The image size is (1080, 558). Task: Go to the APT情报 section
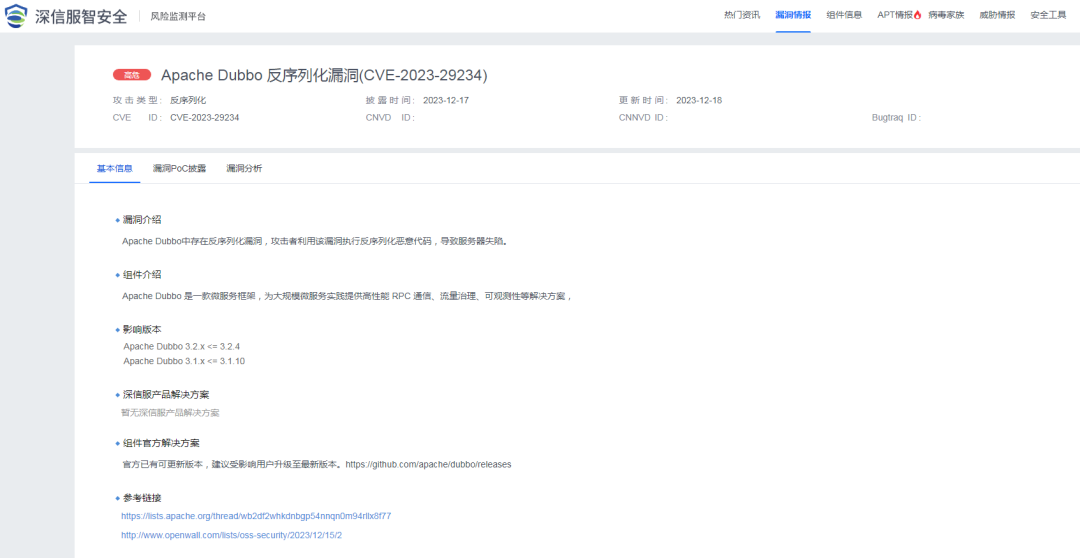(895, 15)
